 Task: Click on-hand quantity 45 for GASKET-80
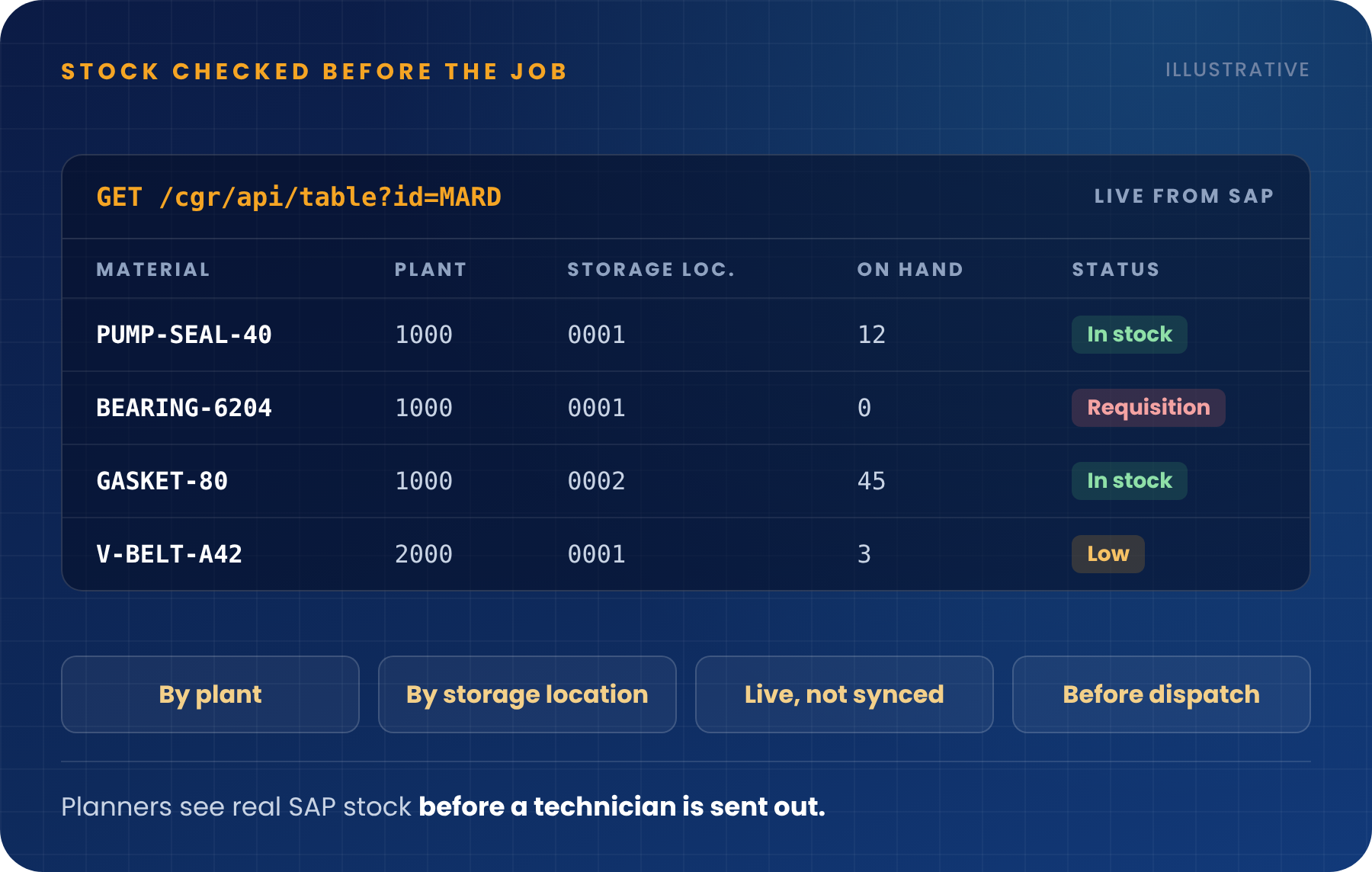[x=871, y=481]
